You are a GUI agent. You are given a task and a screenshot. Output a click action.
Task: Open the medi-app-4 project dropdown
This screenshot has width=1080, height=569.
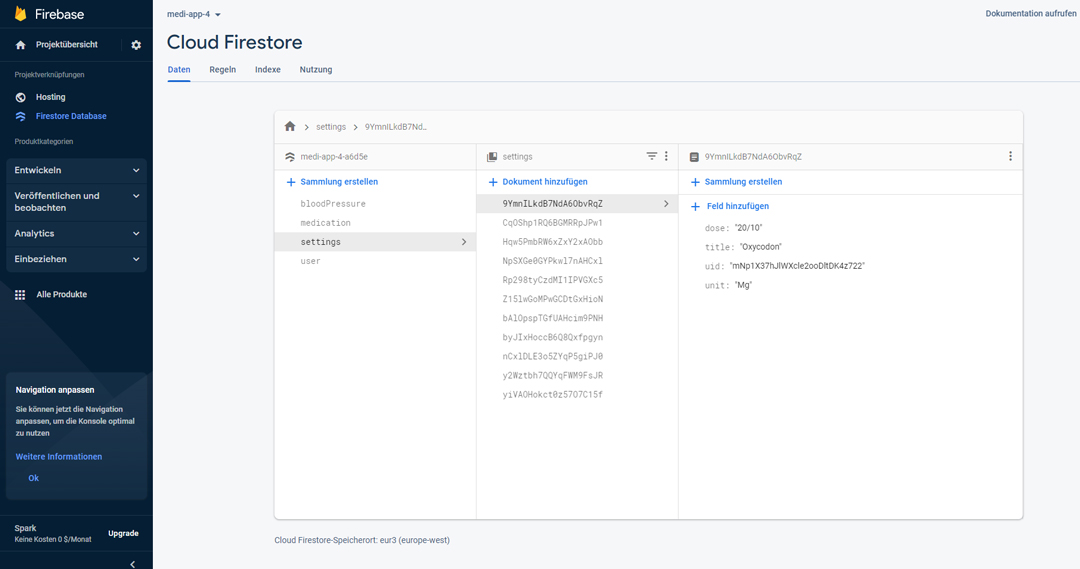[194, 14]
